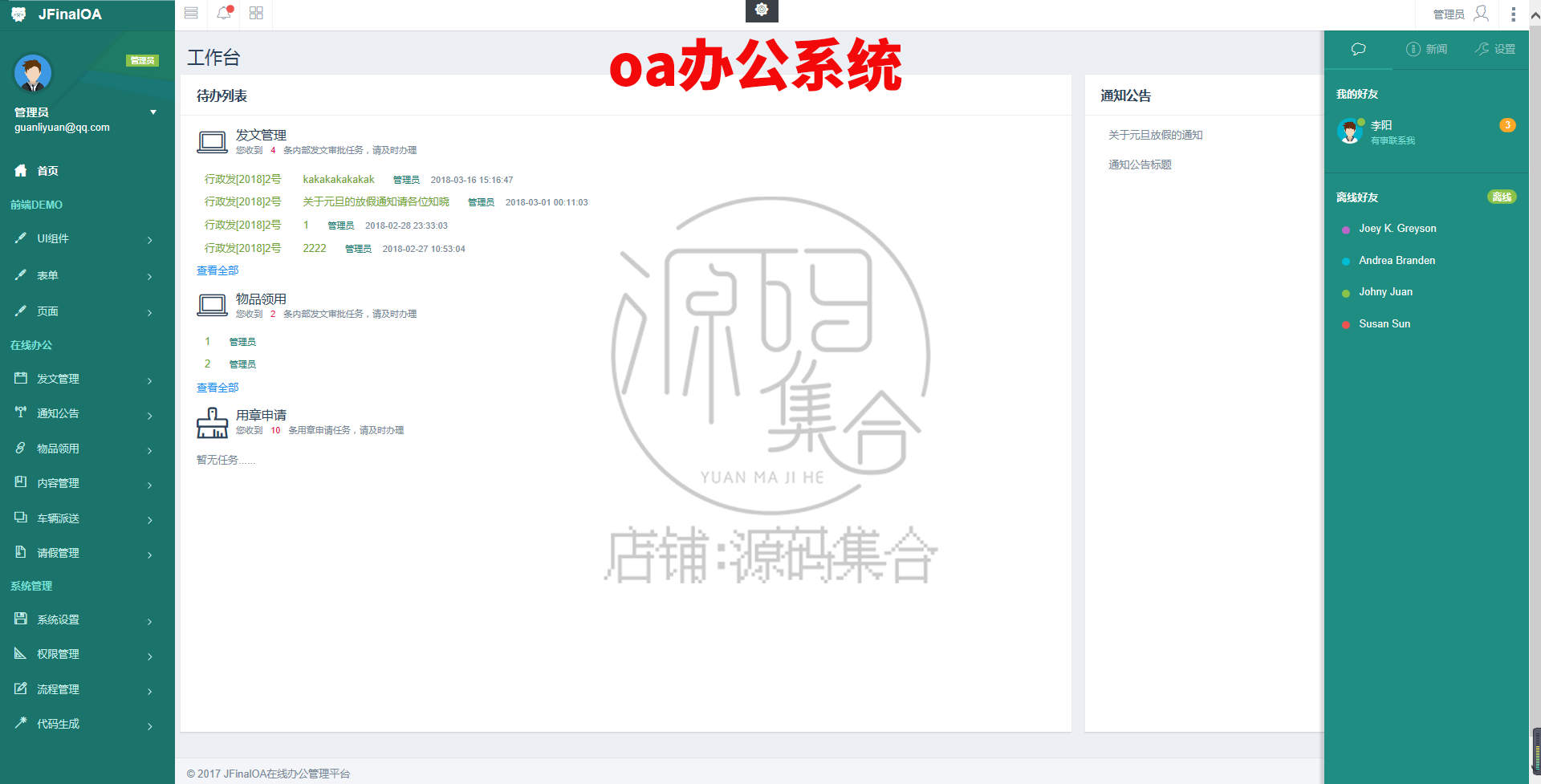The height and width of the screenshot is (784, 1541).
Task: Click the UI组件 brush icon
Action: (x=21, y=238)
